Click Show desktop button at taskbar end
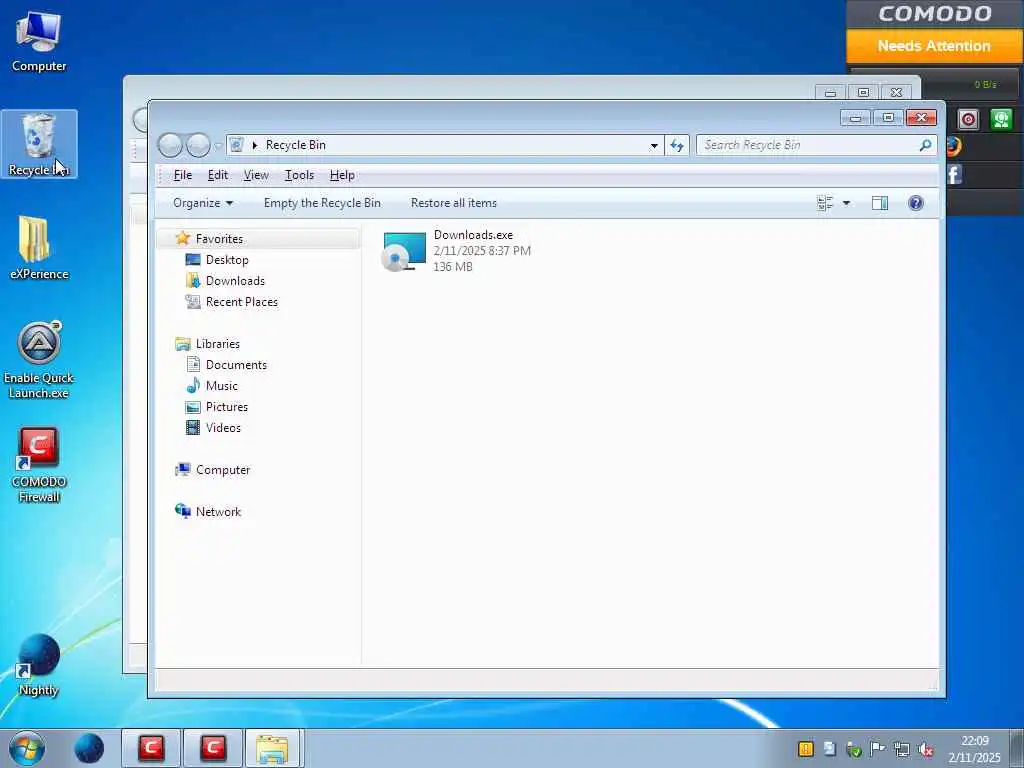 point(1017,748)
